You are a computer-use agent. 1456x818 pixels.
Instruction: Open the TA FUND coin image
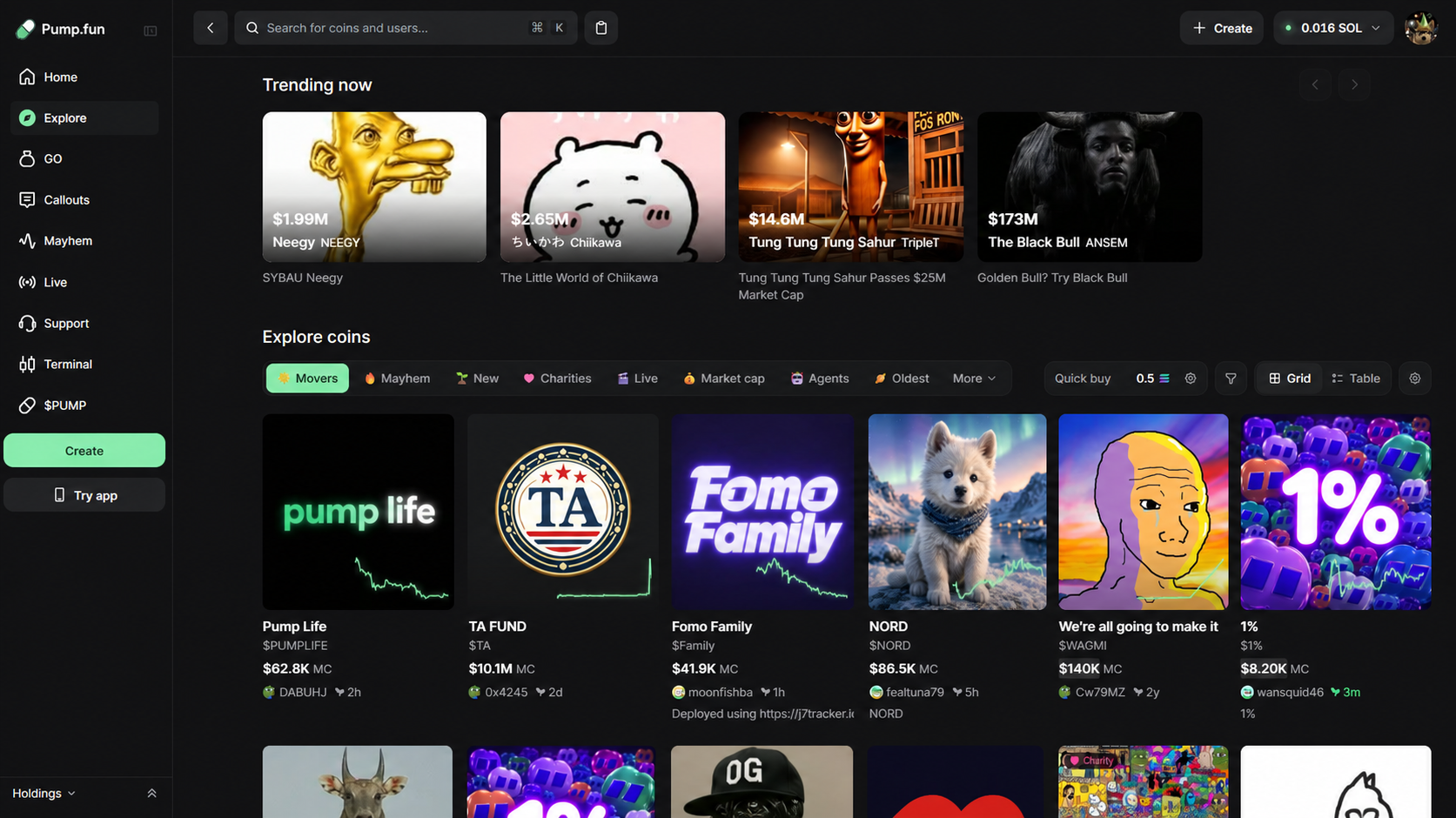pos(563,512)
